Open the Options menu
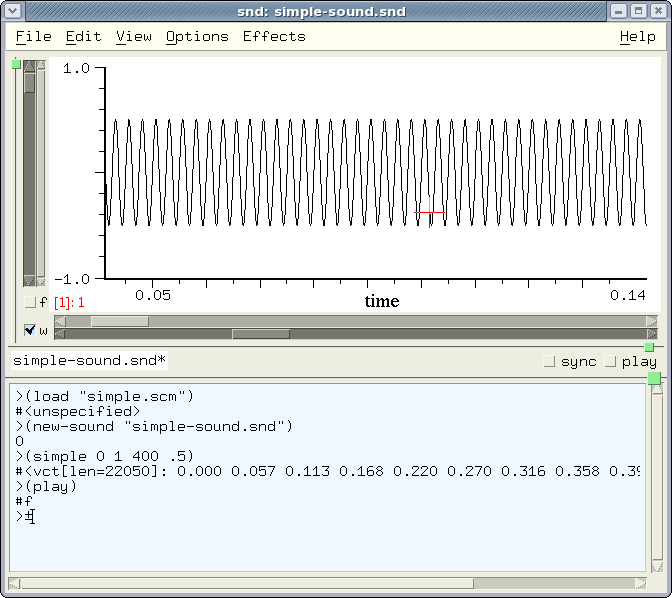 (x=197, y=36)
